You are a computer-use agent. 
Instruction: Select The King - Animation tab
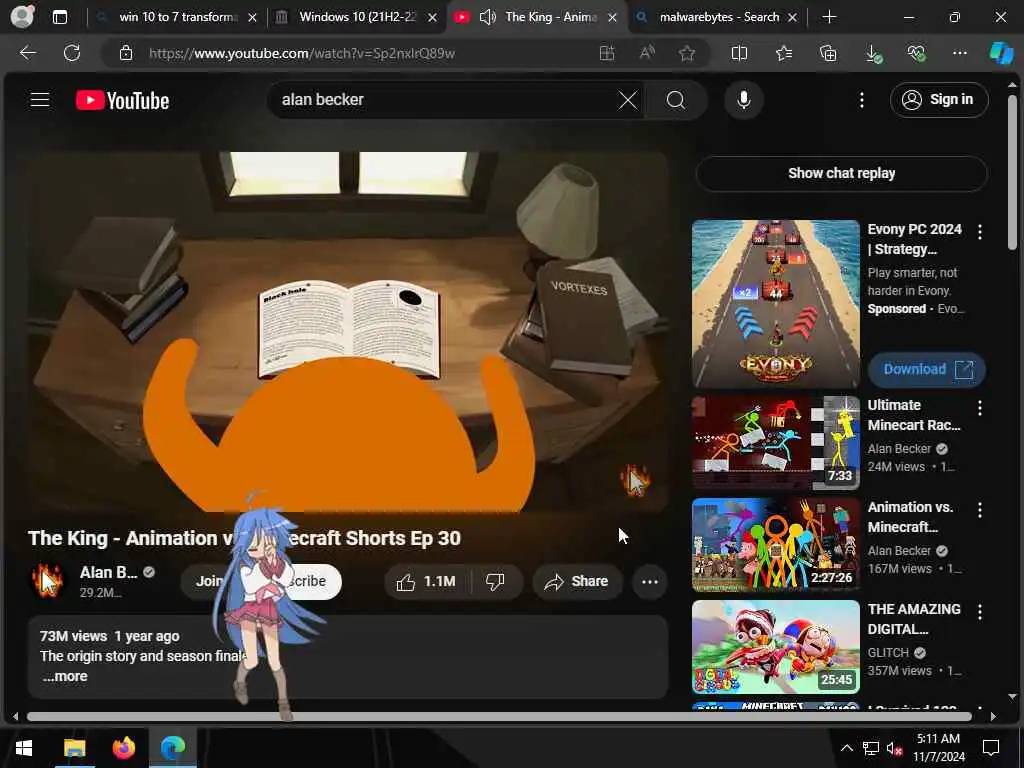coord(552,17)
